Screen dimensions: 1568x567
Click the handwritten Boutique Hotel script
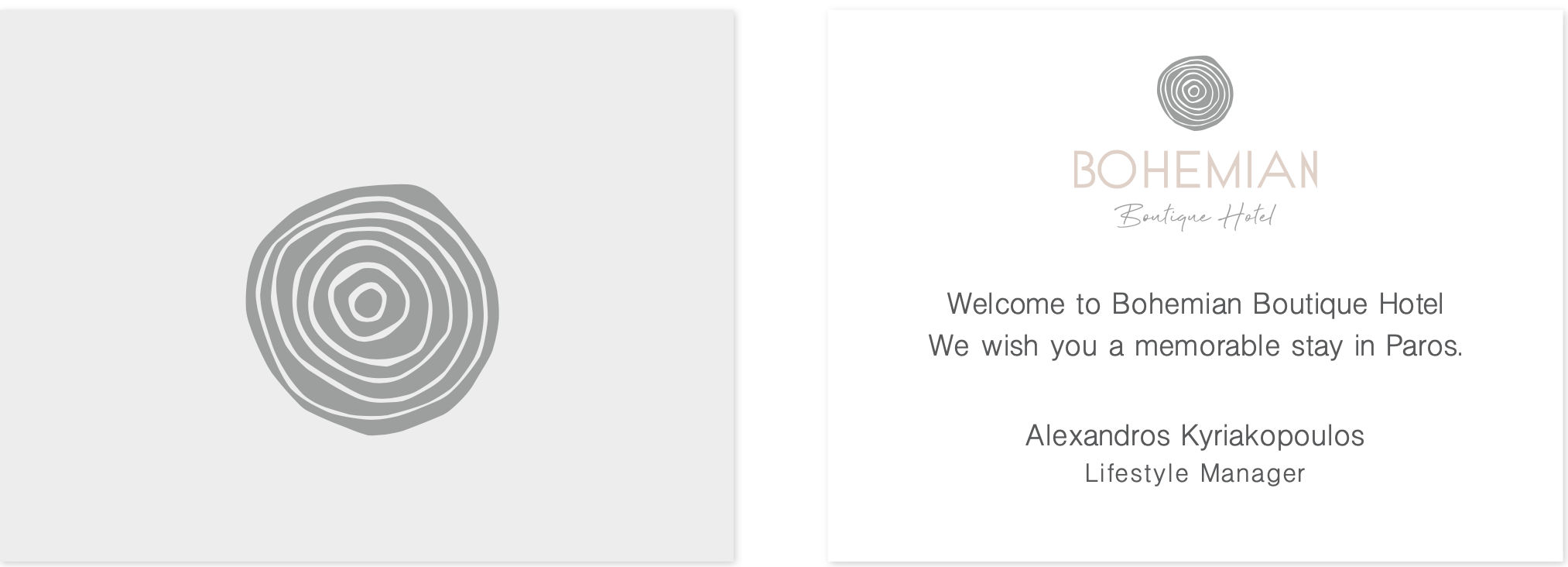click(1194, 217)
